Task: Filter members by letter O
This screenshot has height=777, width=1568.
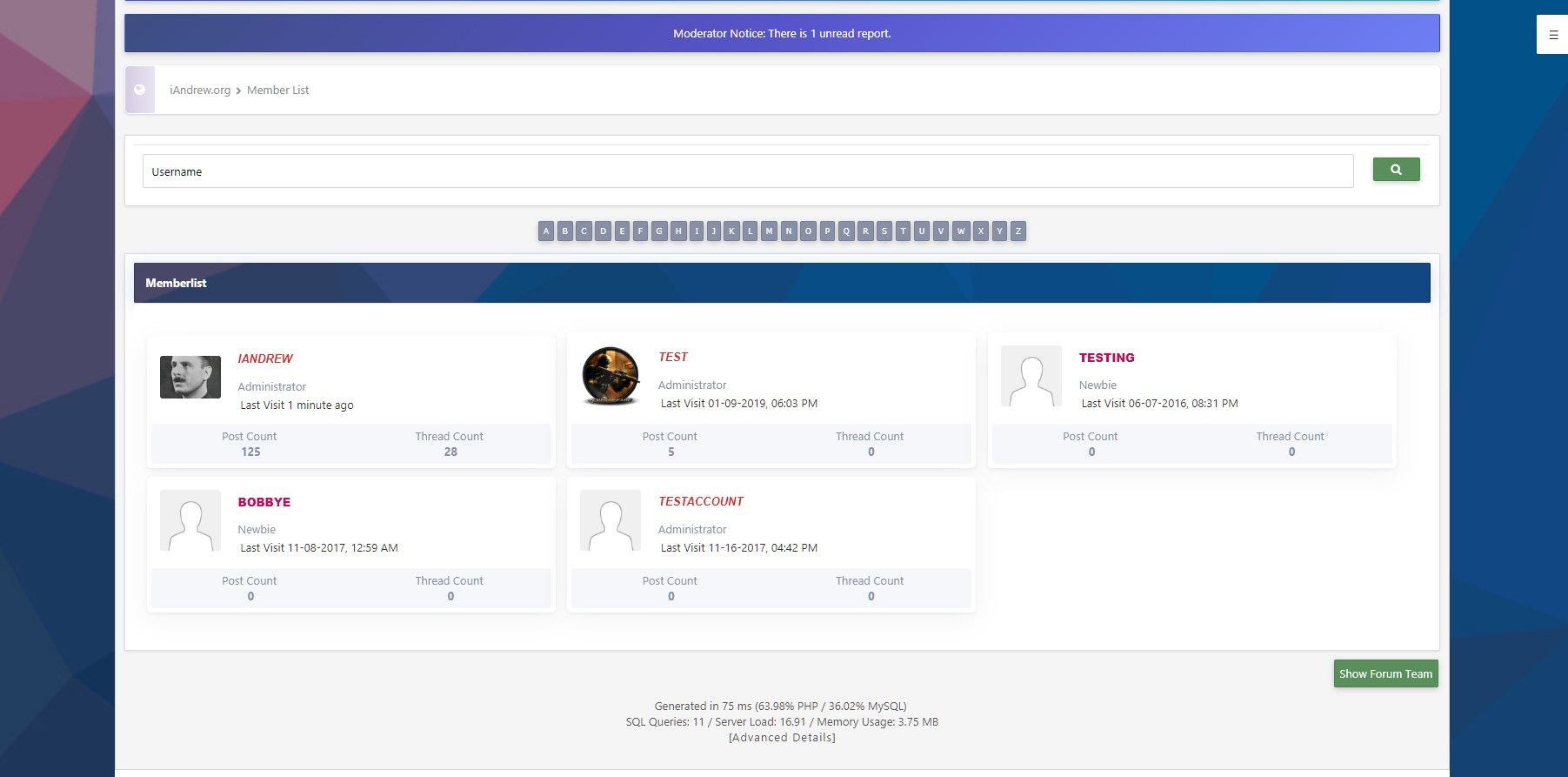Action: [808, 231]
